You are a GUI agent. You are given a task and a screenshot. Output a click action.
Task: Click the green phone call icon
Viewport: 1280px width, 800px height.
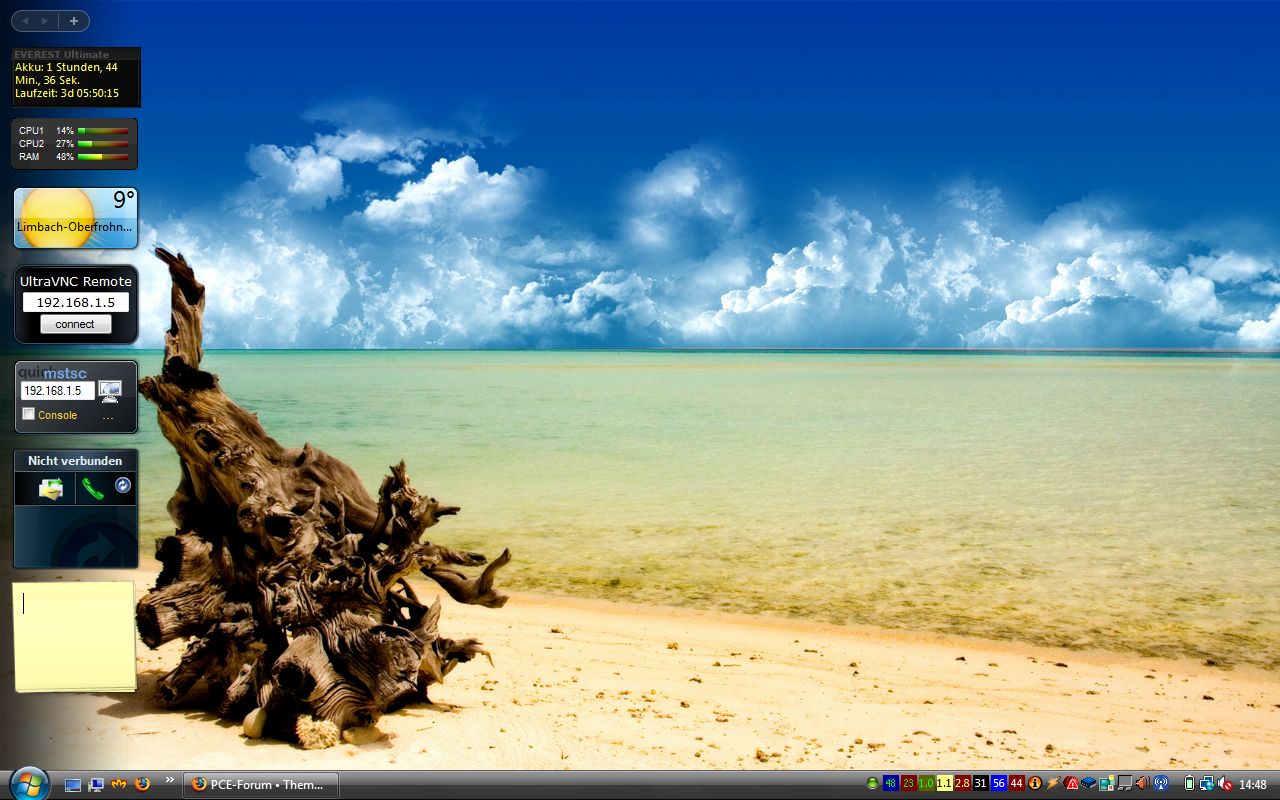93,488
